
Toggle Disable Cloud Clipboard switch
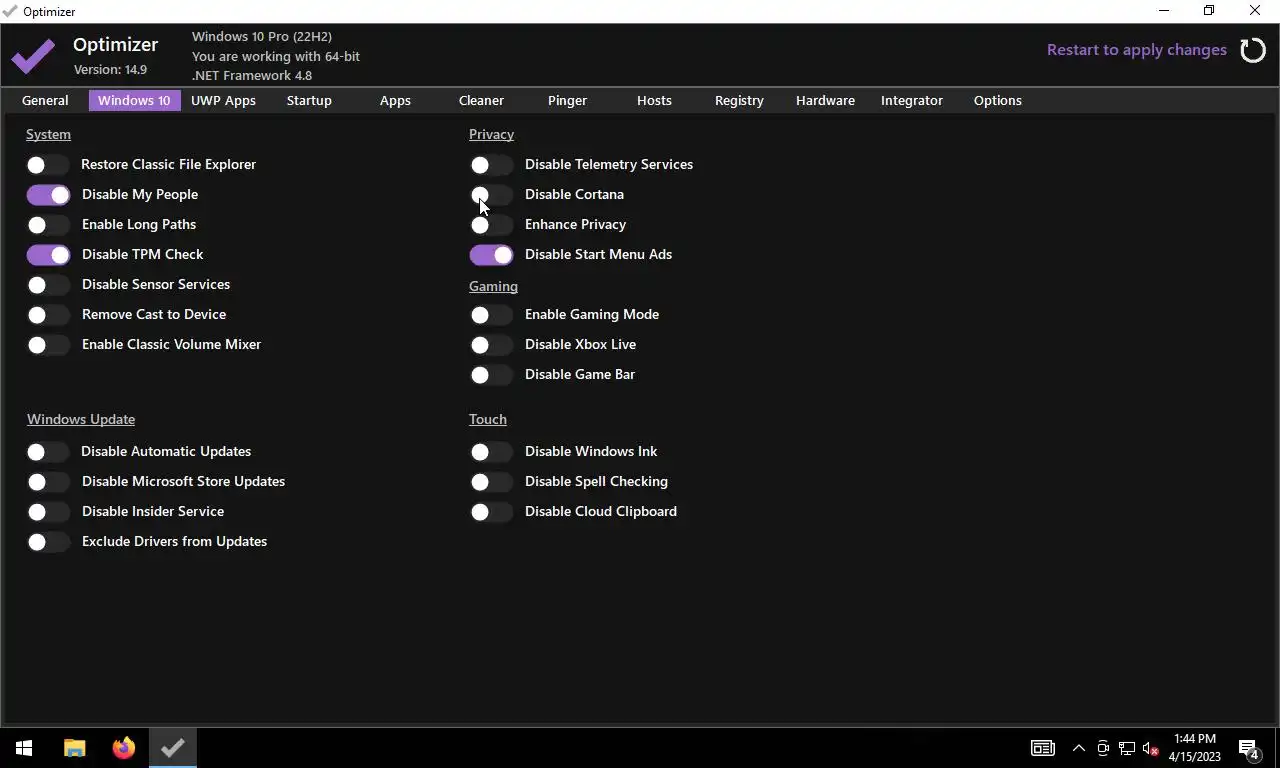491,512
